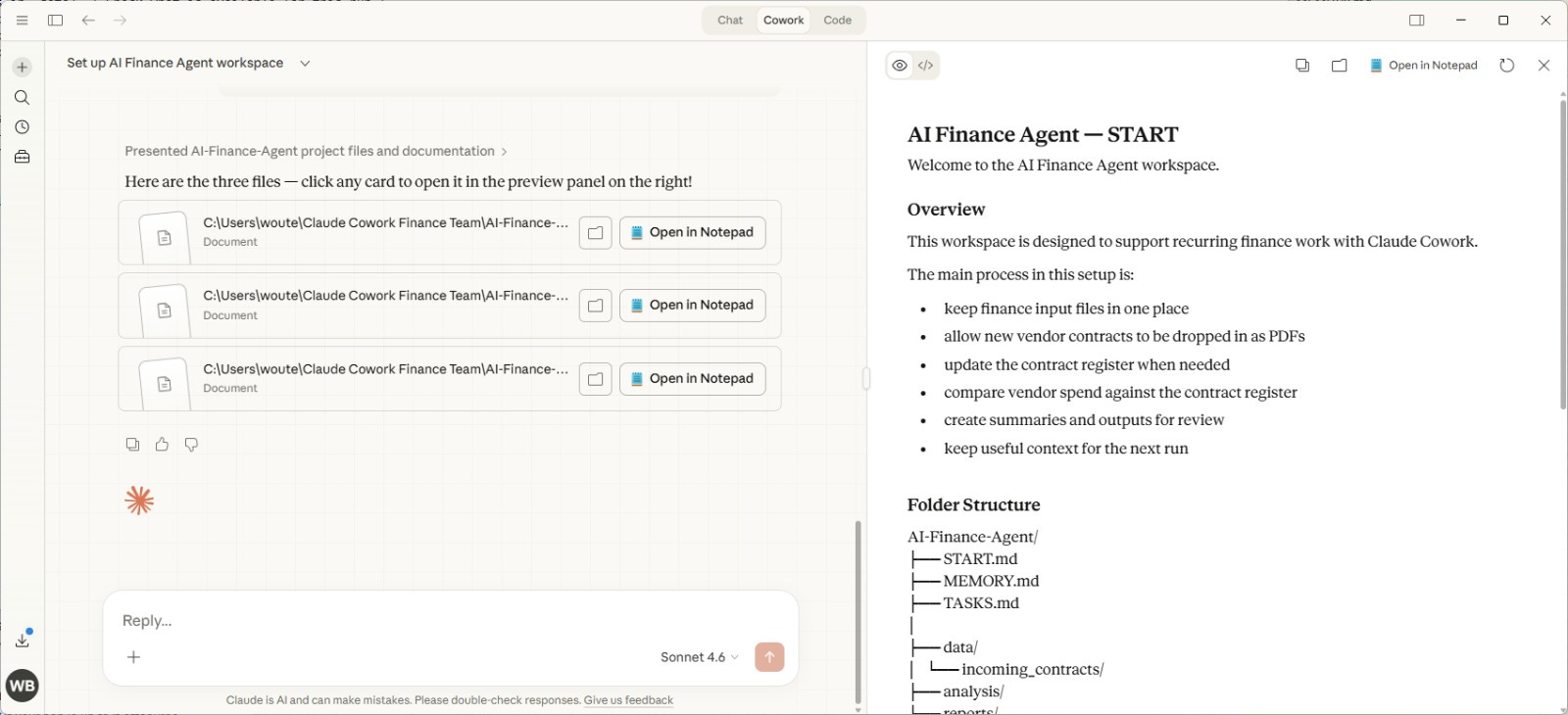Go back with the left arrow

pyautogui.click(x=88, y=20)
